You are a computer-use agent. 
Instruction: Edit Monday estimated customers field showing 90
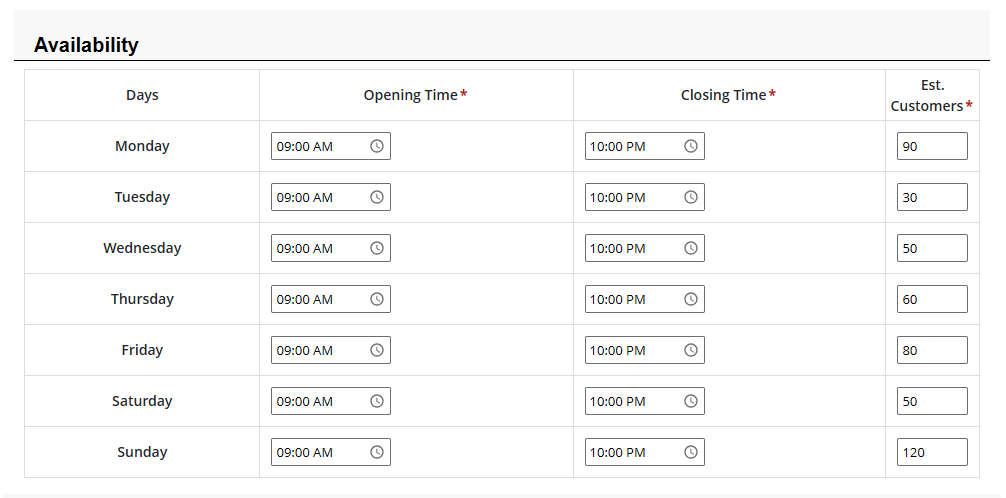click(x=931, y=146)
